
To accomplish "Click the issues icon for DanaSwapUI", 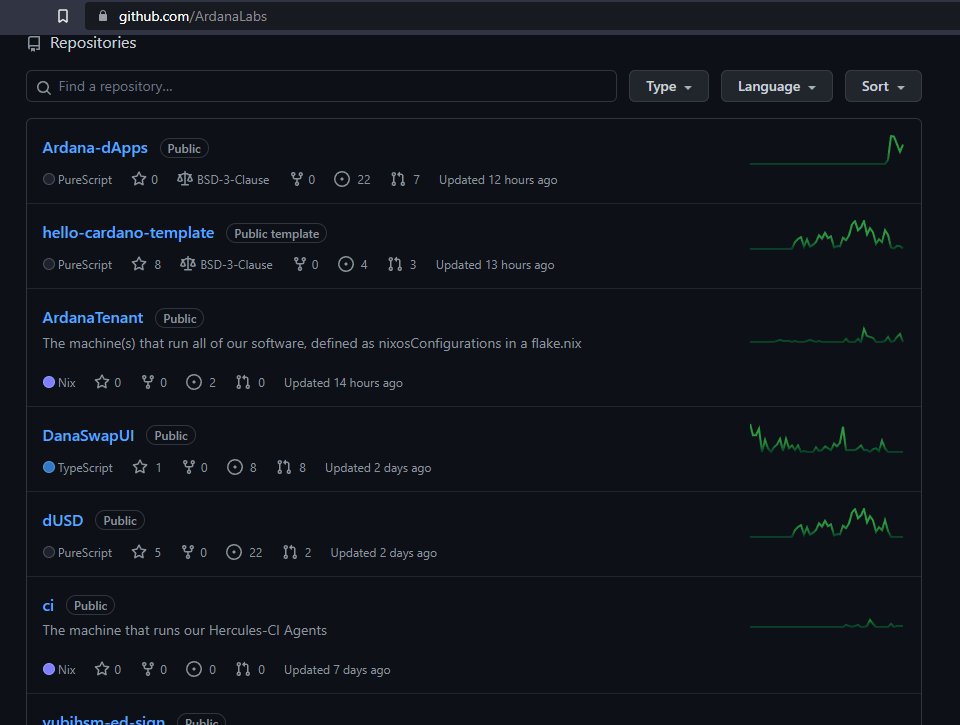I will point(234,467).
